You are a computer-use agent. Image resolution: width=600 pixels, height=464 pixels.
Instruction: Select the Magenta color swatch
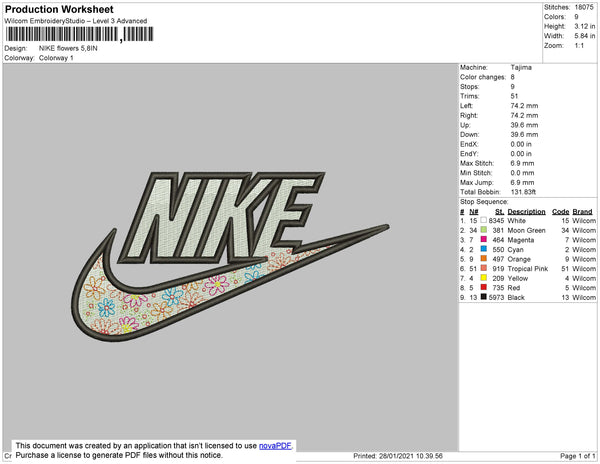(x=484, y=239)
